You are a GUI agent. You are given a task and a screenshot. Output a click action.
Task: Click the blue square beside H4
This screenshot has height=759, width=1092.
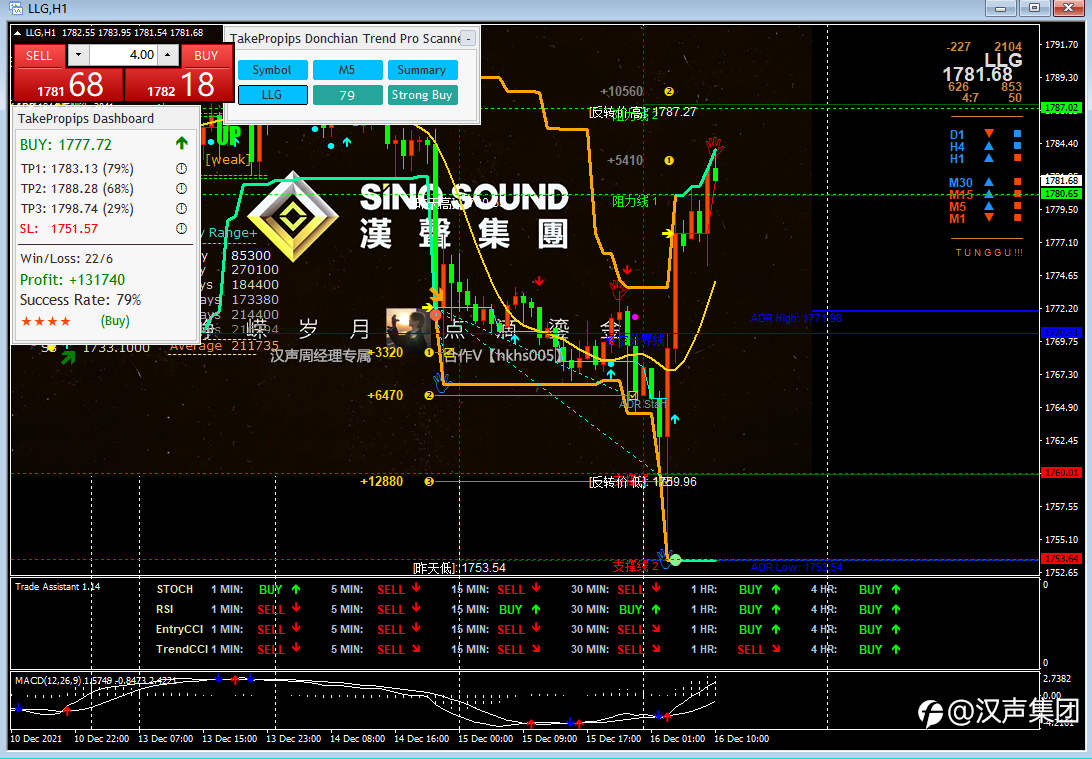click(1017, 146)
